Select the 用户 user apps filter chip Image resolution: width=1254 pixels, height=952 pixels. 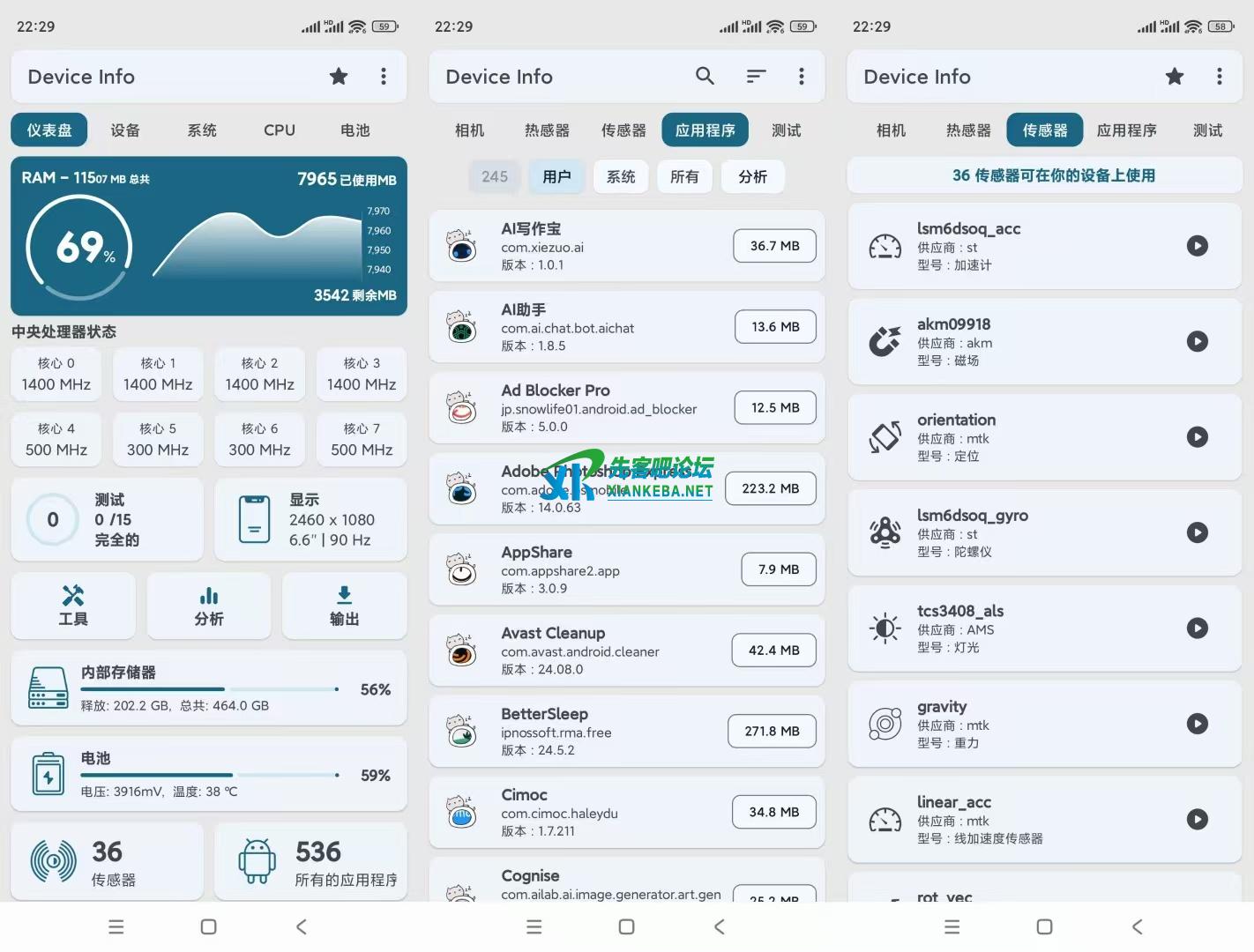556,177
